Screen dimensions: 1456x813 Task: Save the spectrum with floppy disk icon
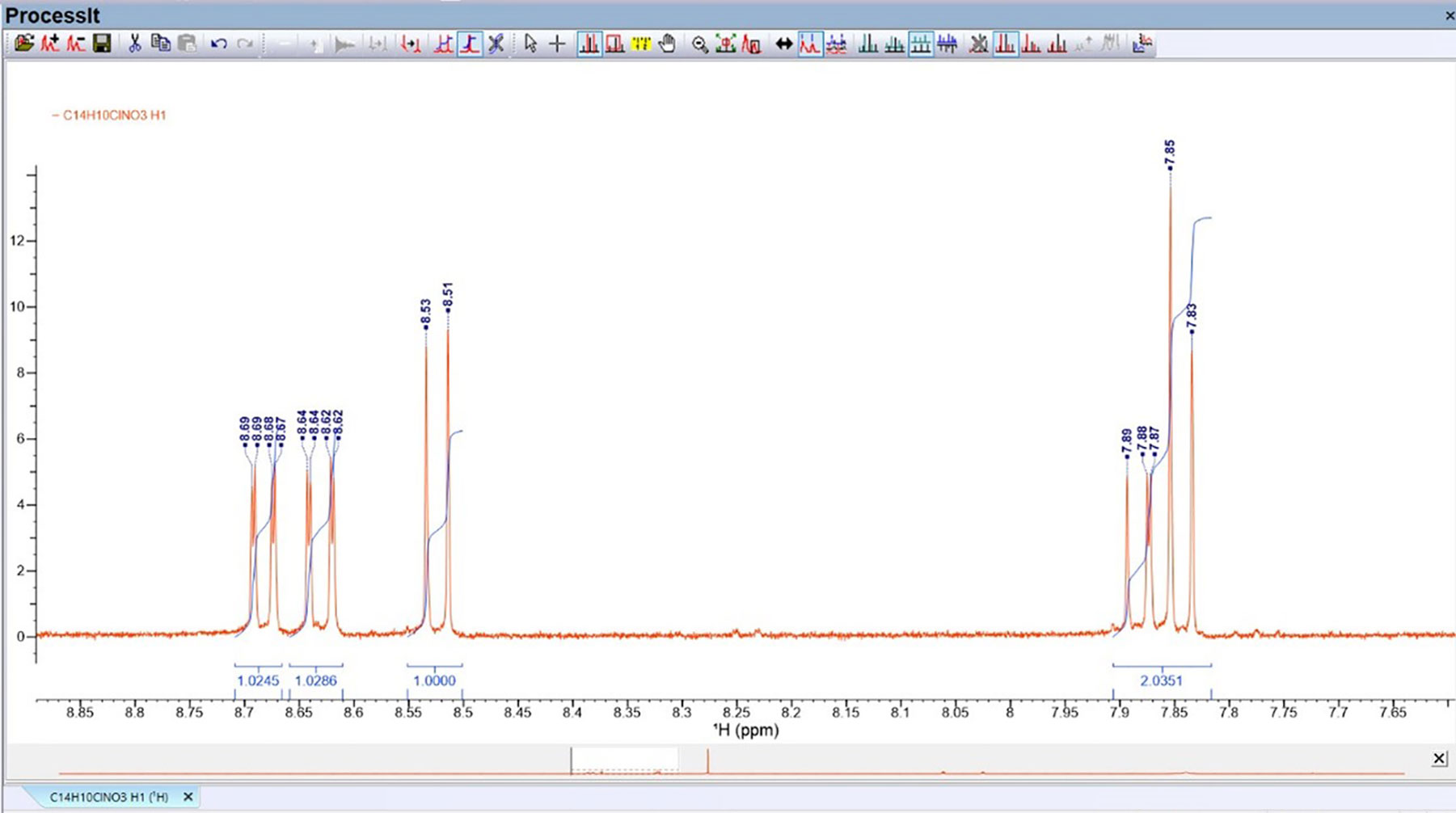click(x=102, y=44)
